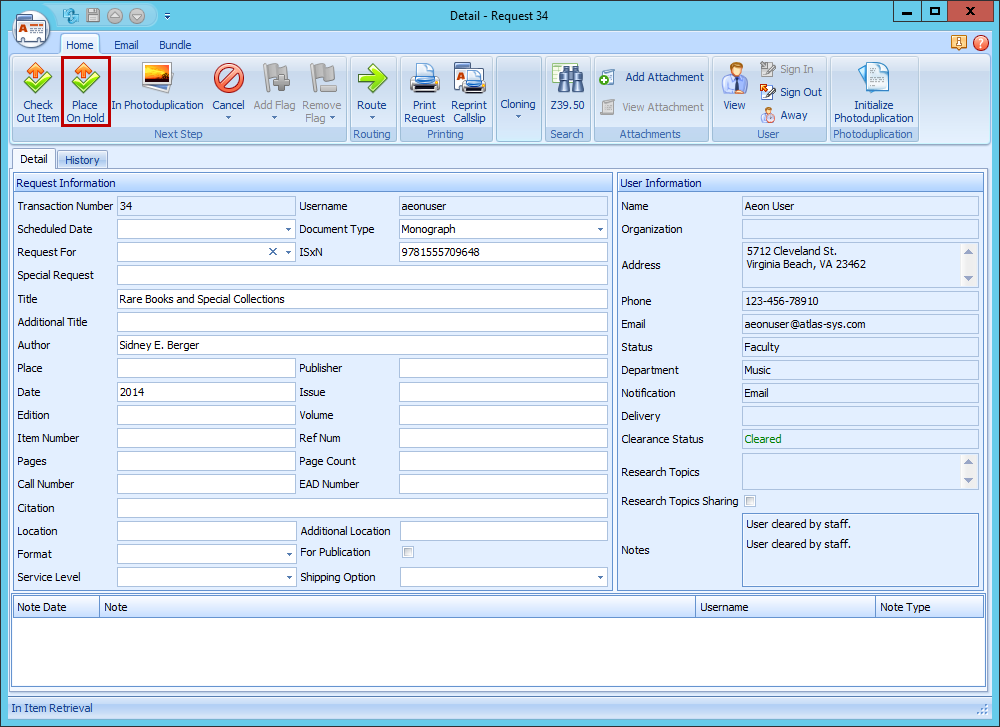1000x727 pixels.
Task: Click the Initialize Photoduplication icon
Action: 874,92
